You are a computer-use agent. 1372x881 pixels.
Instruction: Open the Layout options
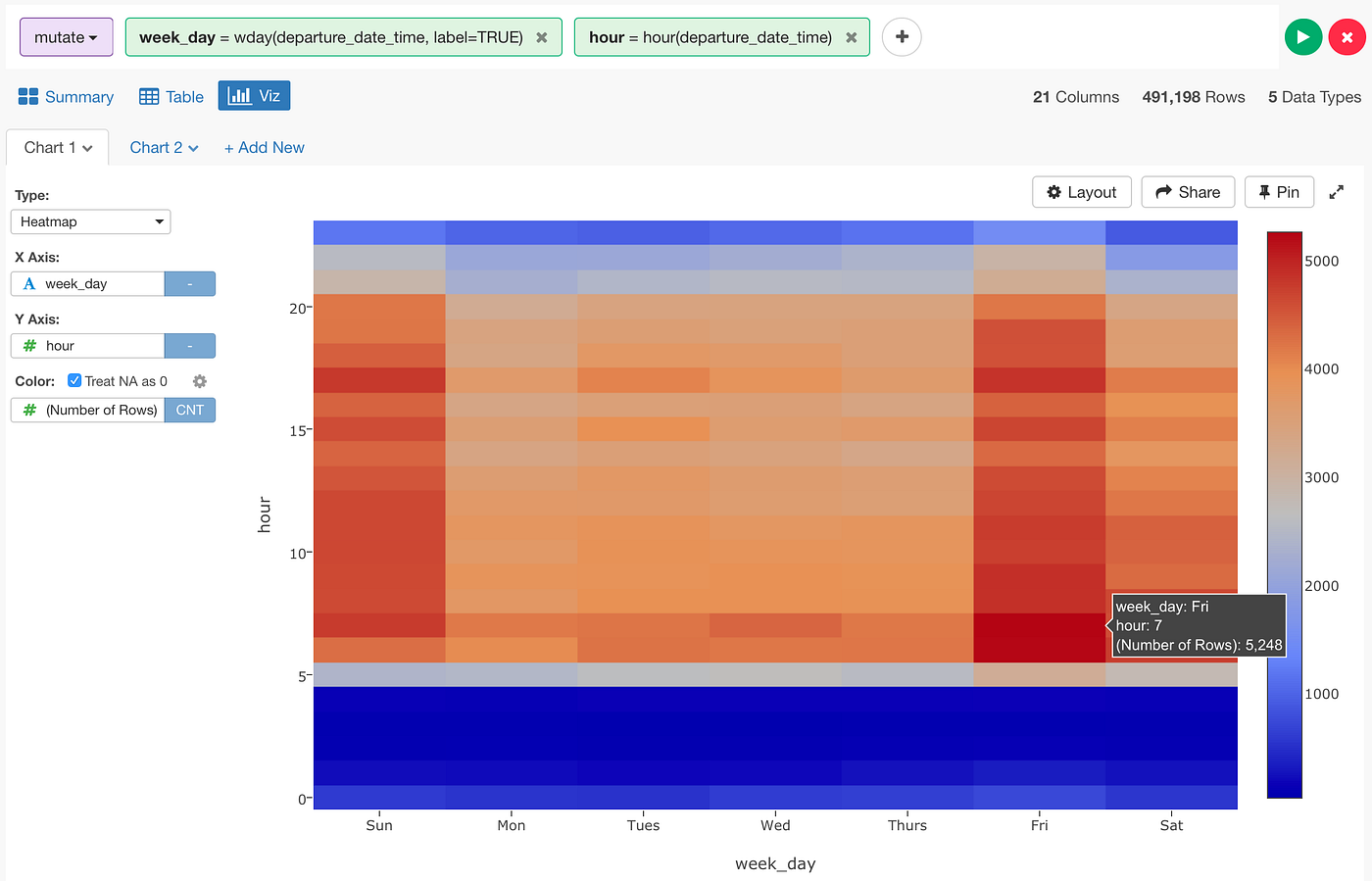tap(1081, 192)
